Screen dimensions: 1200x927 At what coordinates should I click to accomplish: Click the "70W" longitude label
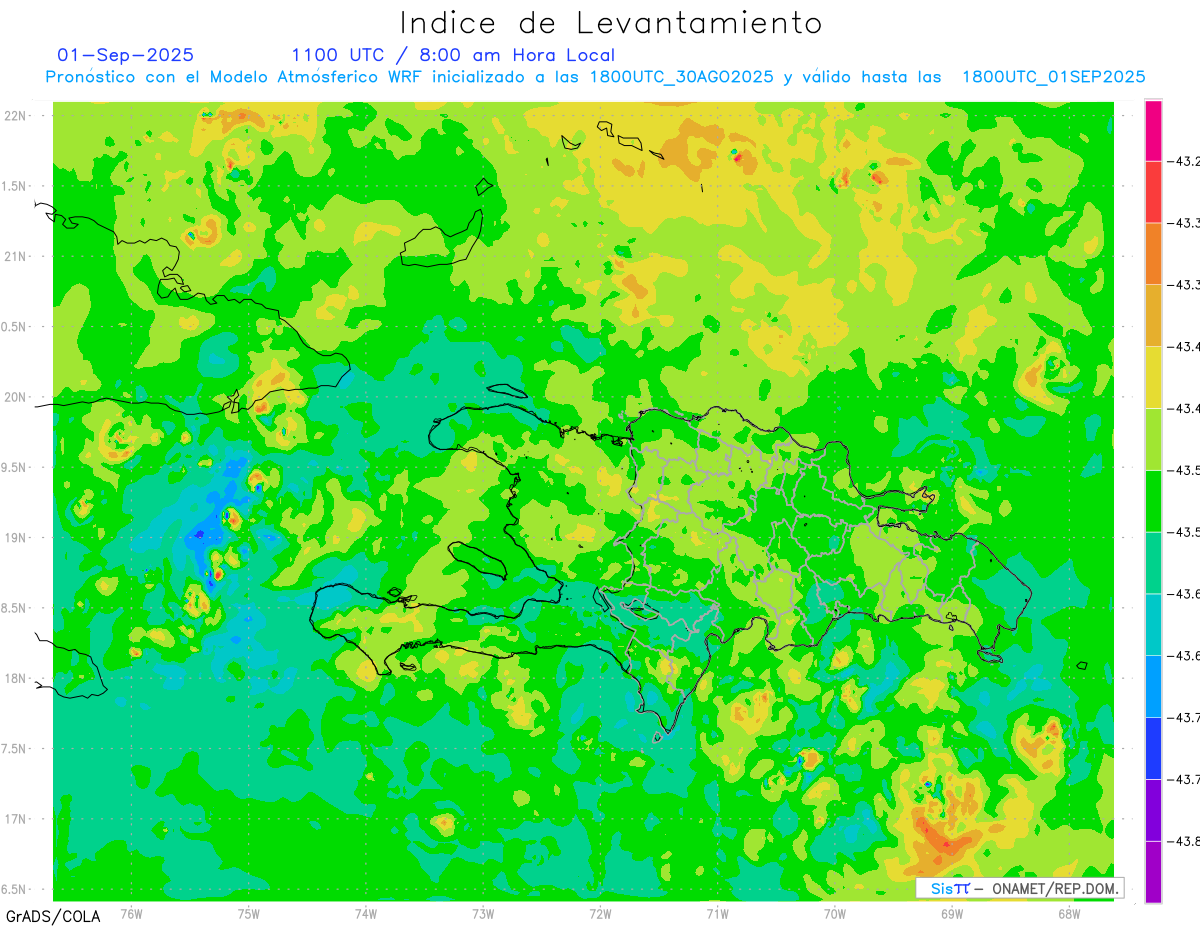[835, 913]
